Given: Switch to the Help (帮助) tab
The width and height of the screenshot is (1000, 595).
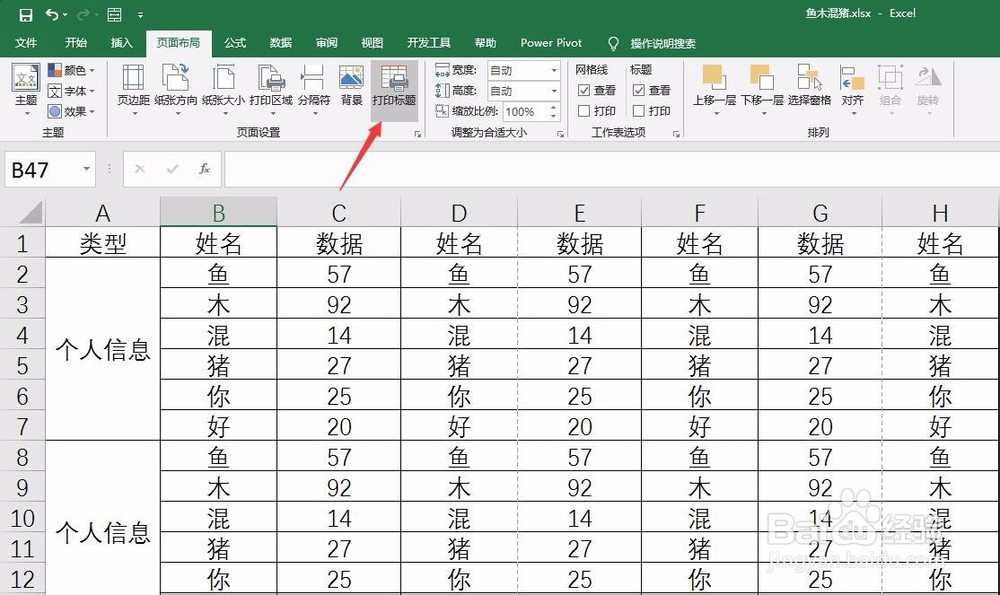Looking at the screenshot, I should click(x=485, y=43).
